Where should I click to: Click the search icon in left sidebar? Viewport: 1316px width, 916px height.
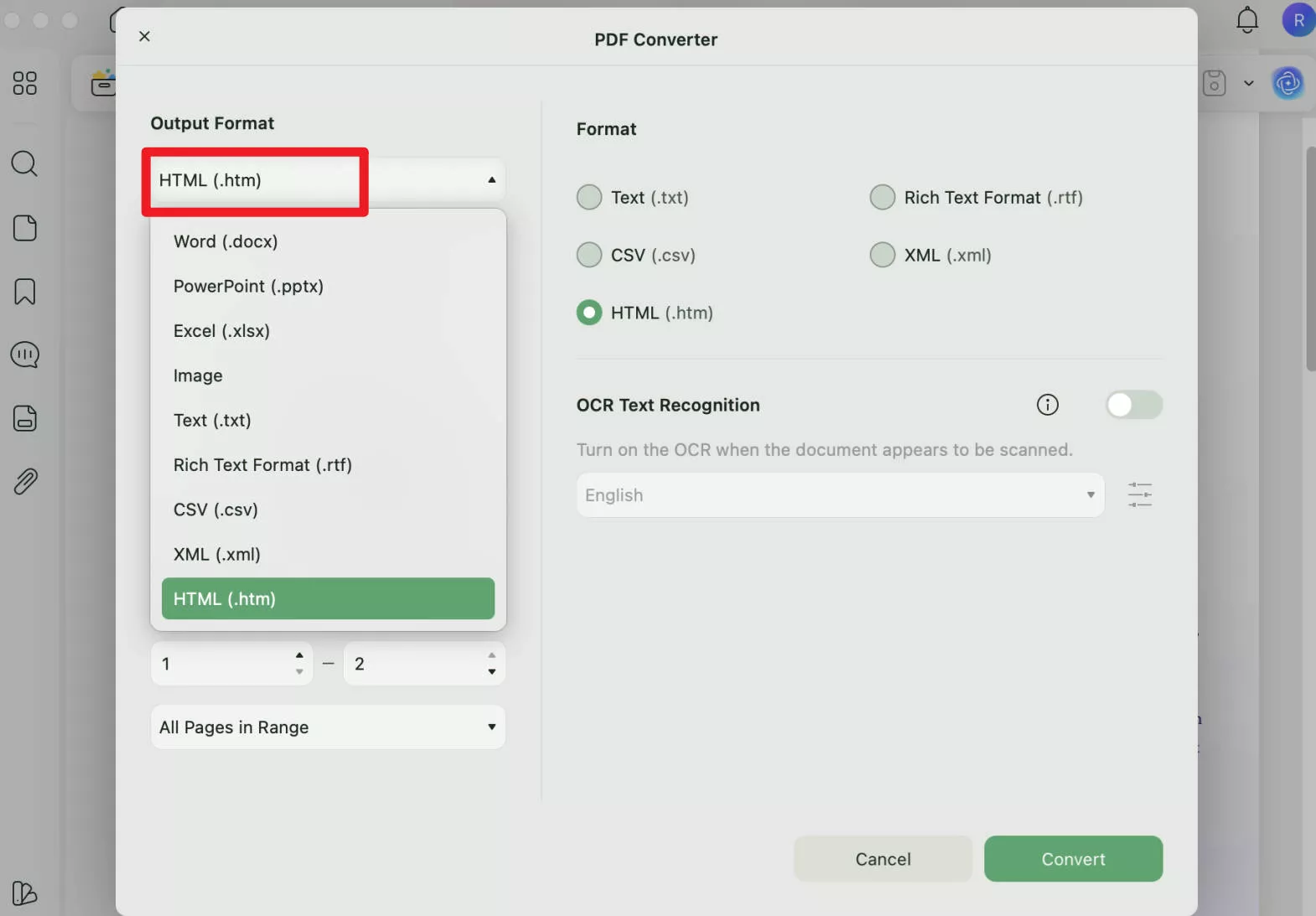(x=24, y=163)
